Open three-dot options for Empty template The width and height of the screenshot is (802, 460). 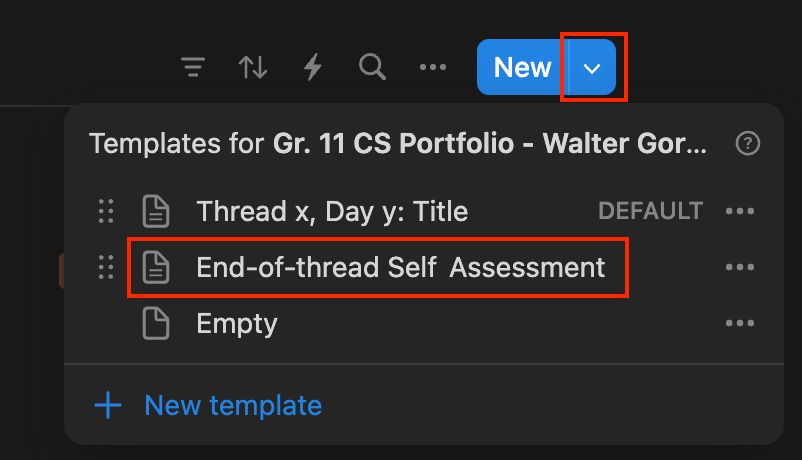740,324
